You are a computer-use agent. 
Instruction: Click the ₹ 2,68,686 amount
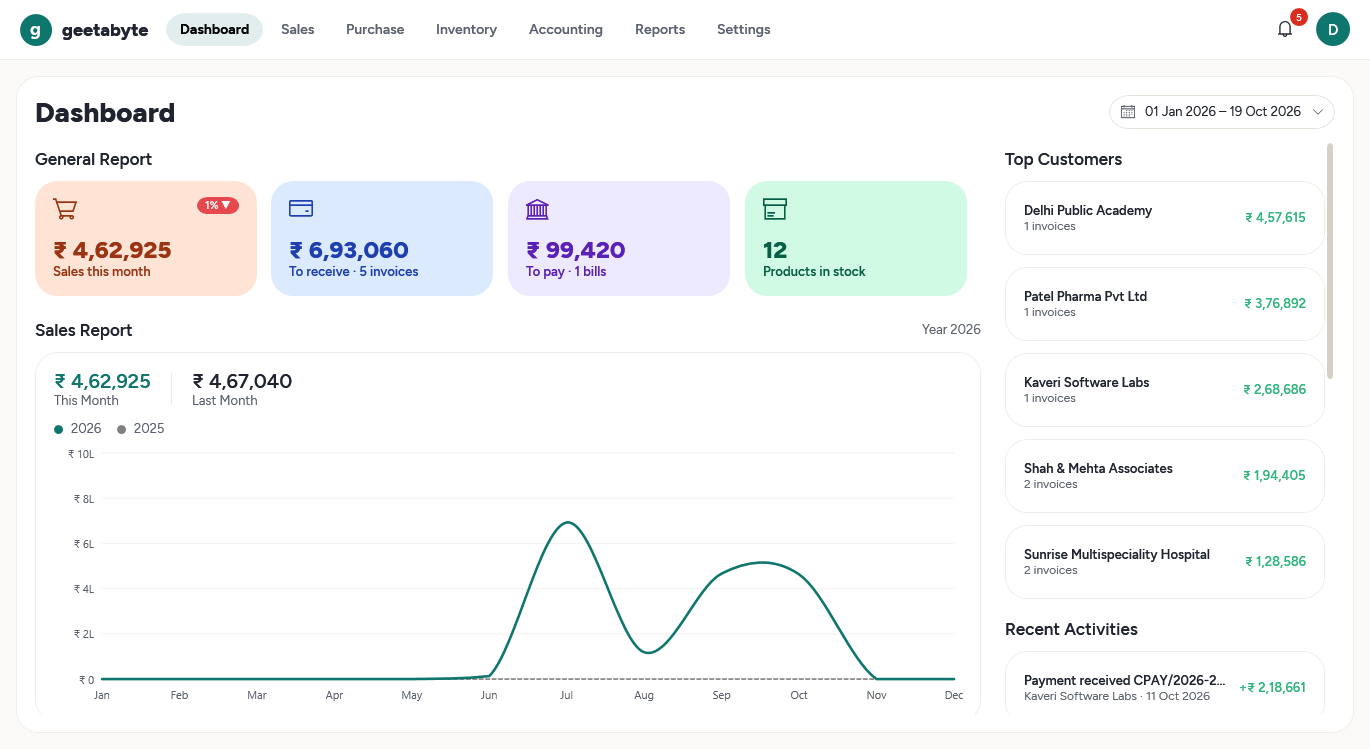pos(1275,389)
